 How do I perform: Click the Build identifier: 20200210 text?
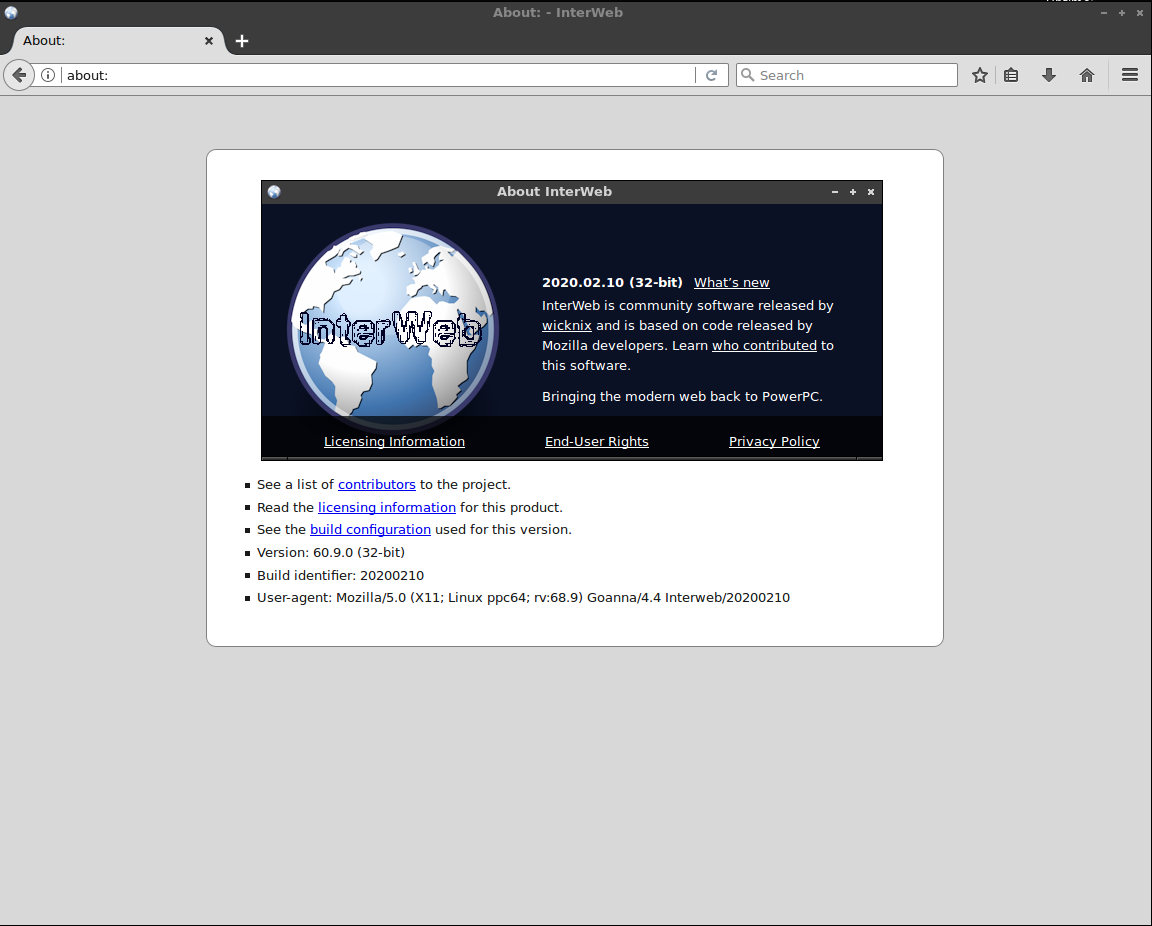[x=340, y=575]
